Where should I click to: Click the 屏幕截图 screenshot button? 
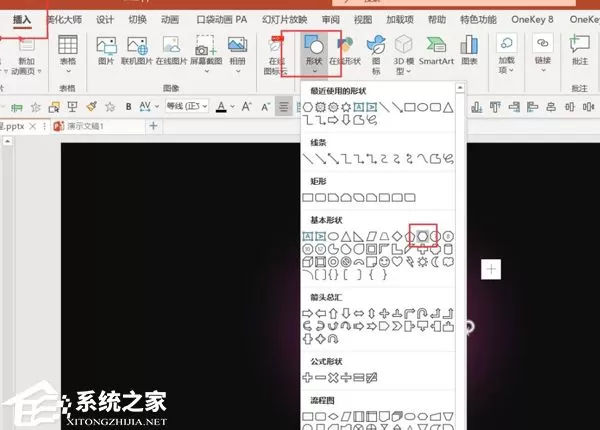[x=206, y=54]
